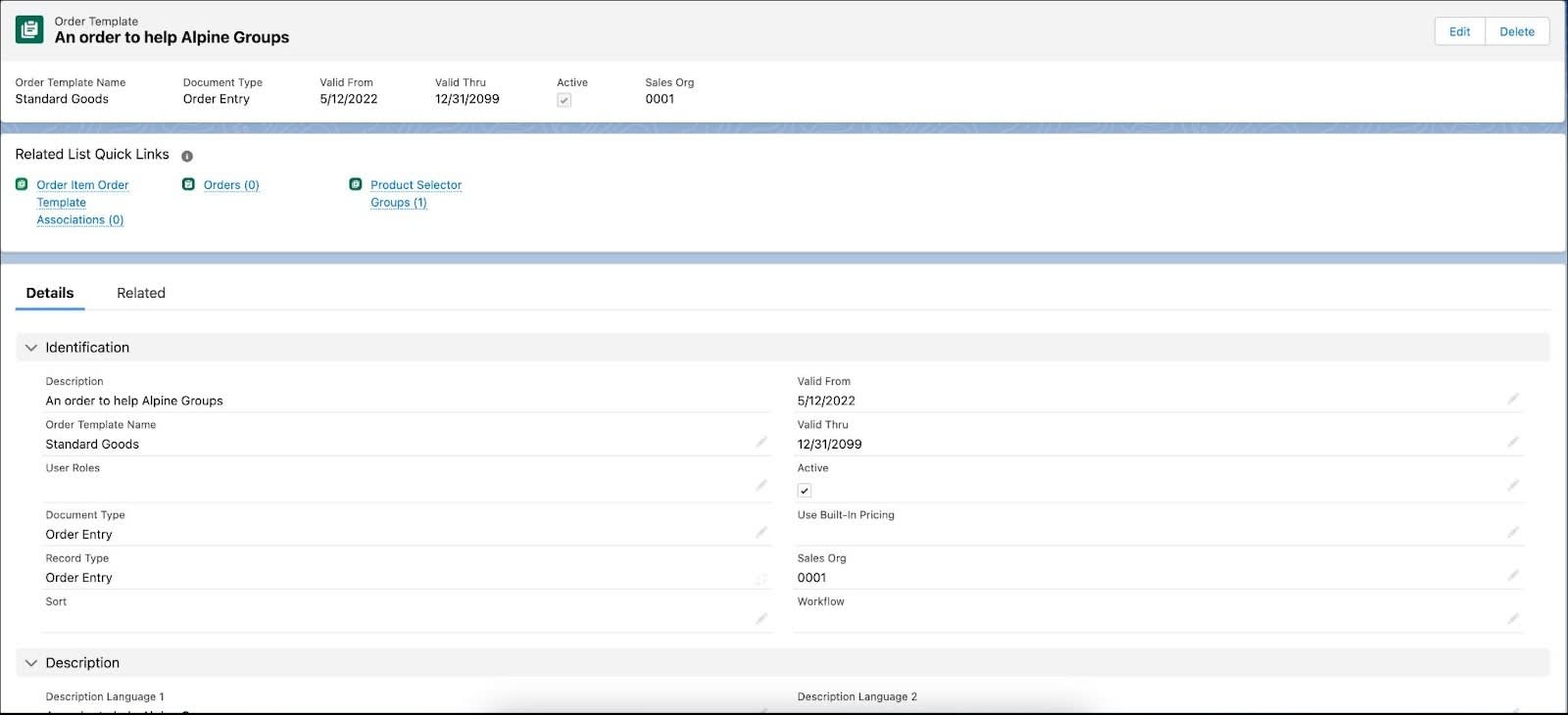
Task: Click the Related List Quick Links info icon
Action: [x=187, y=156]
